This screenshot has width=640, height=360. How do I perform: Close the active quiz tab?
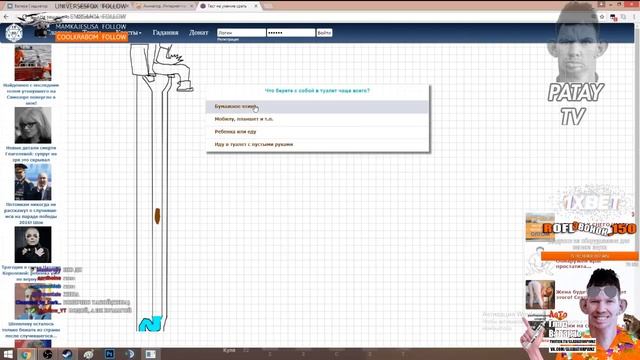pos(256,6)
